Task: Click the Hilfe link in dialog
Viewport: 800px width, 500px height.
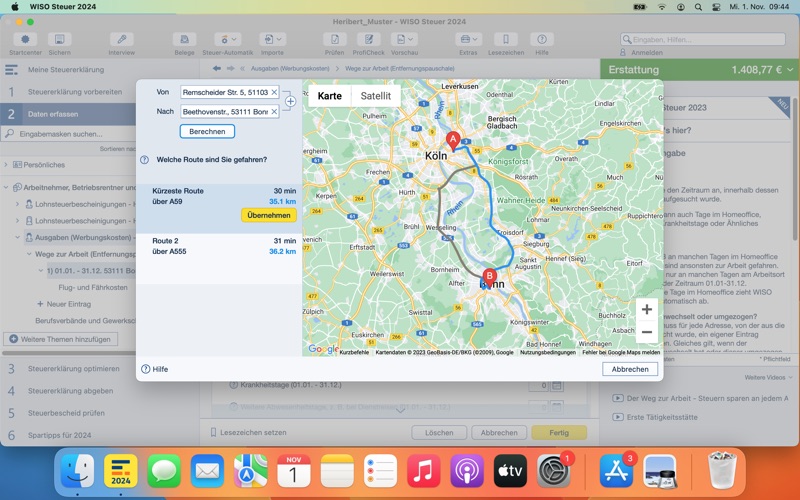Action: pos(155,369)
